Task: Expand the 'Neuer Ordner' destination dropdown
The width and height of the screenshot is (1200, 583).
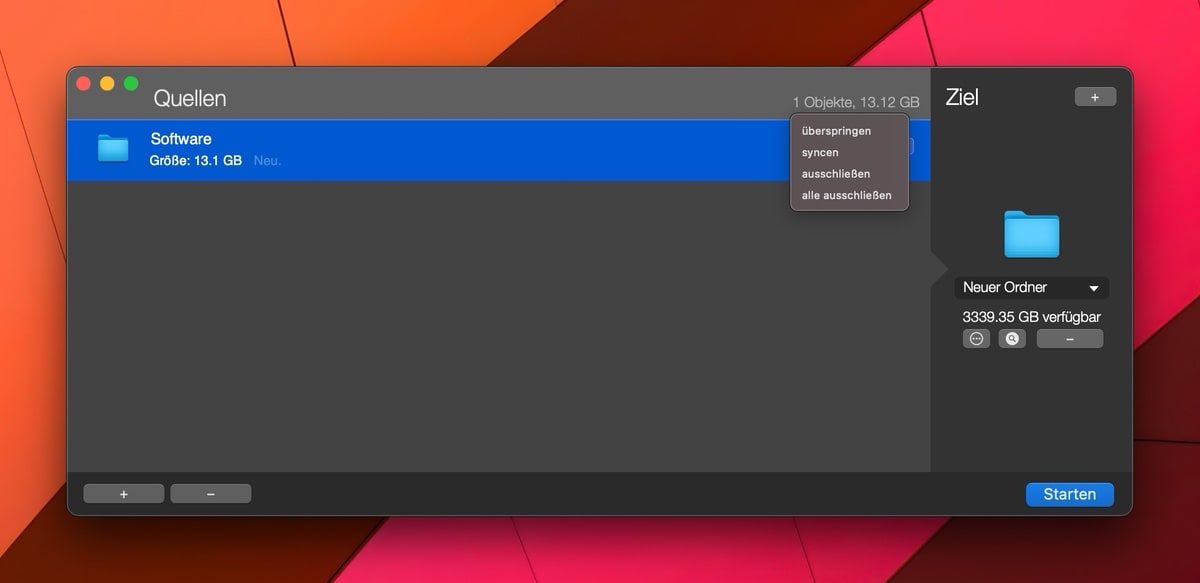Action: (1031, 288)
